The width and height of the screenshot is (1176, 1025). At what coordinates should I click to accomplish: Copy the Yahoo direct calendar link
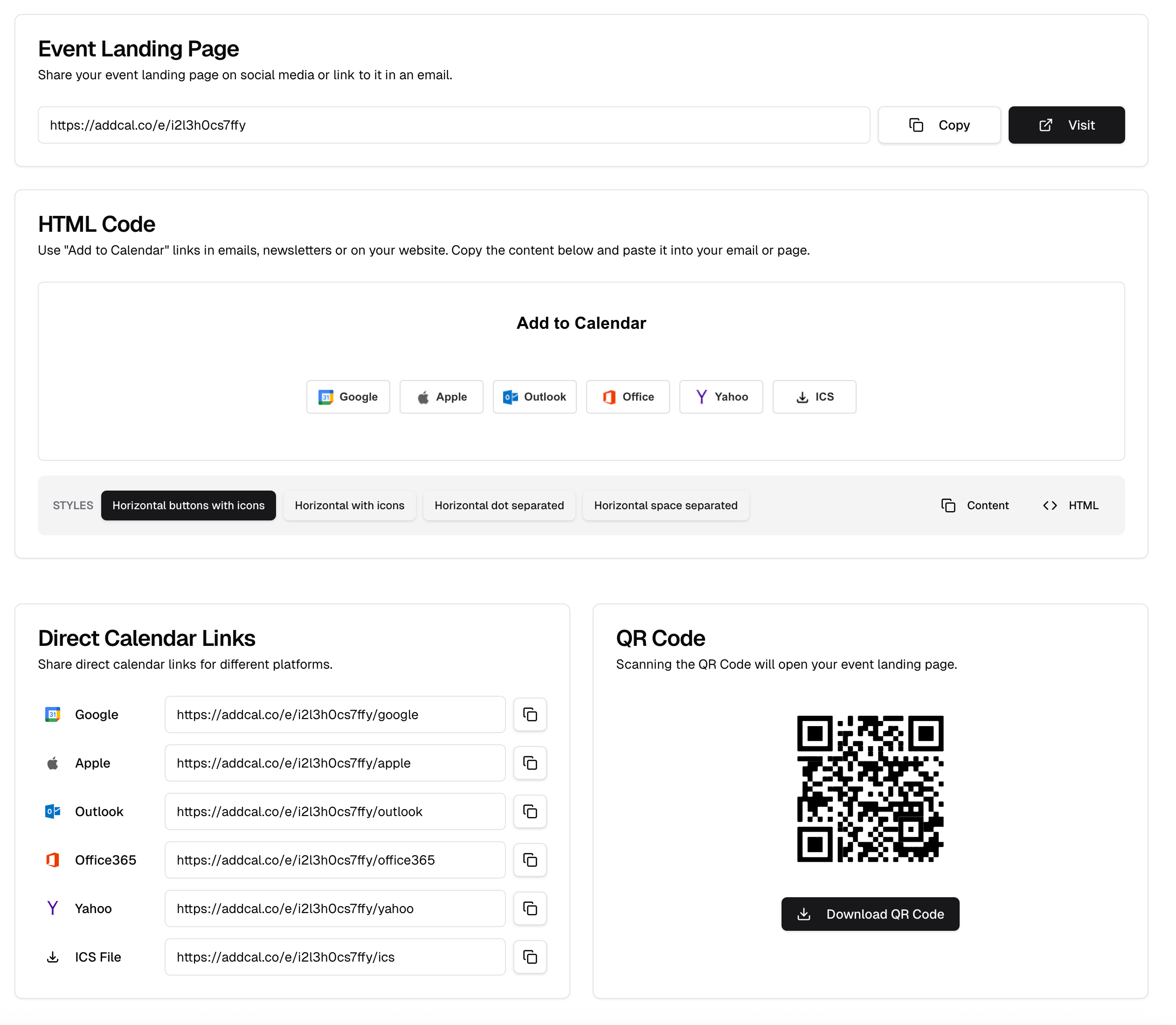click(x=530, y=908)
